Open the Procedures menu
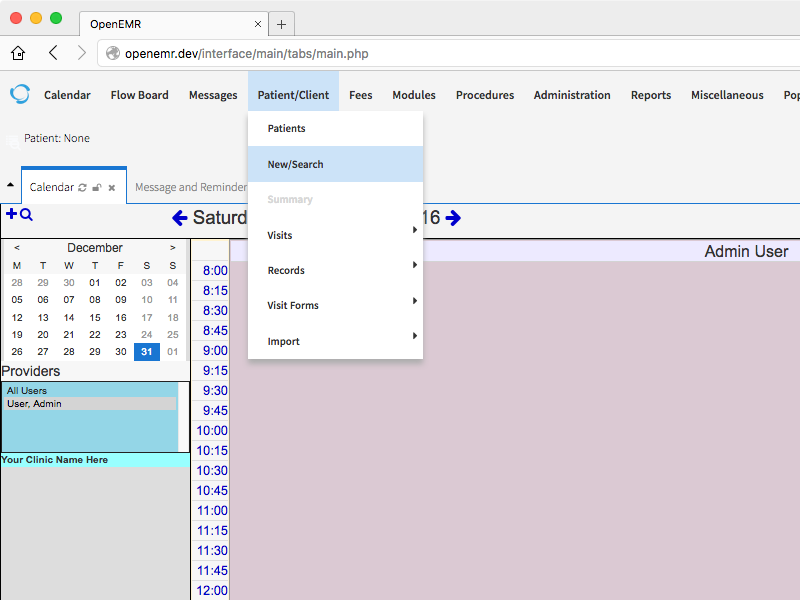This screenshot has width=800, height=600. 485,95
